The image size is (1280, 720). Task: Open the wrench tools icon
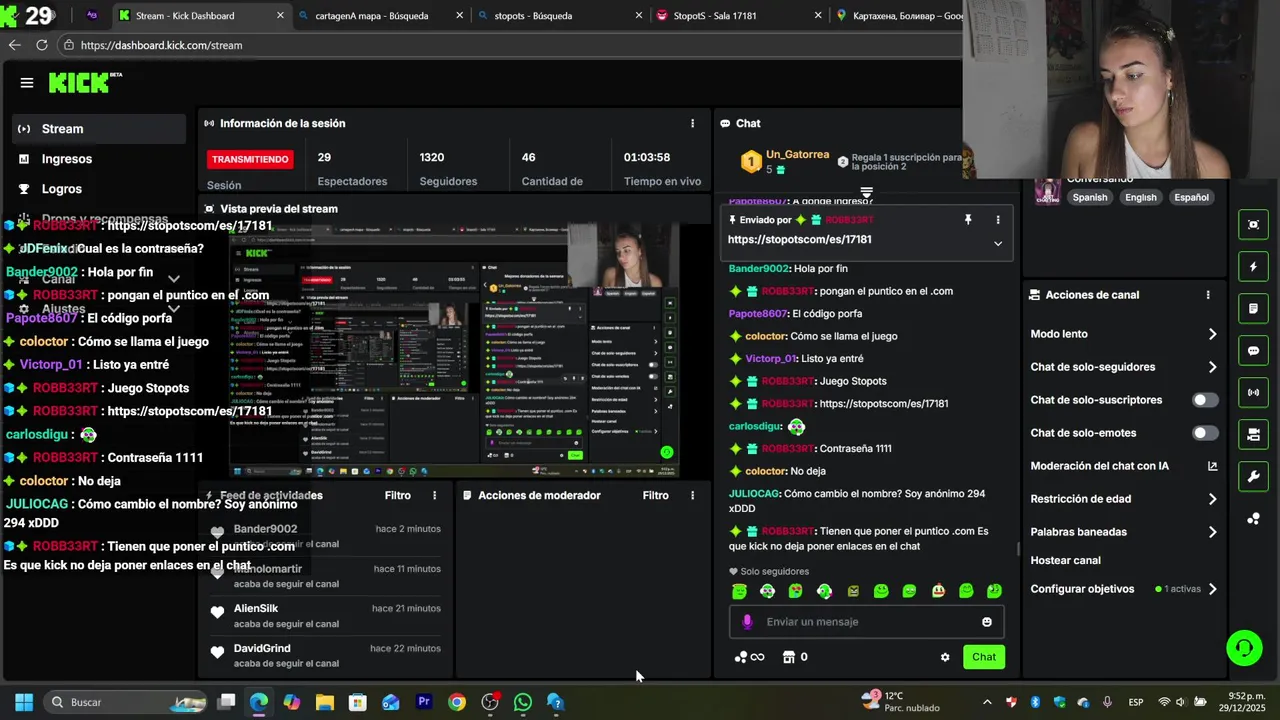[1253, 477]
